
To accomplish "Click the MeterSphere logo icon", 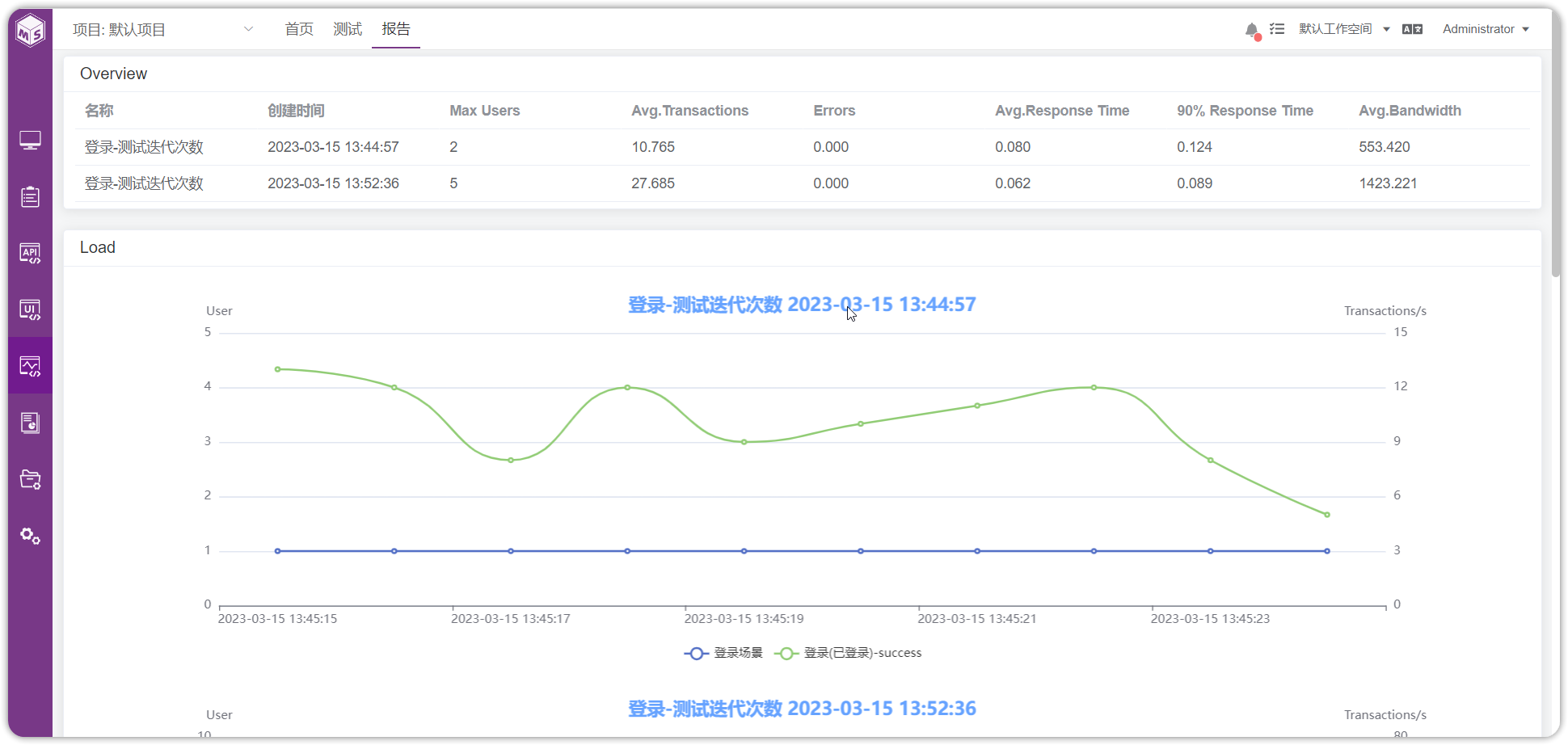I will coord(31,31).
